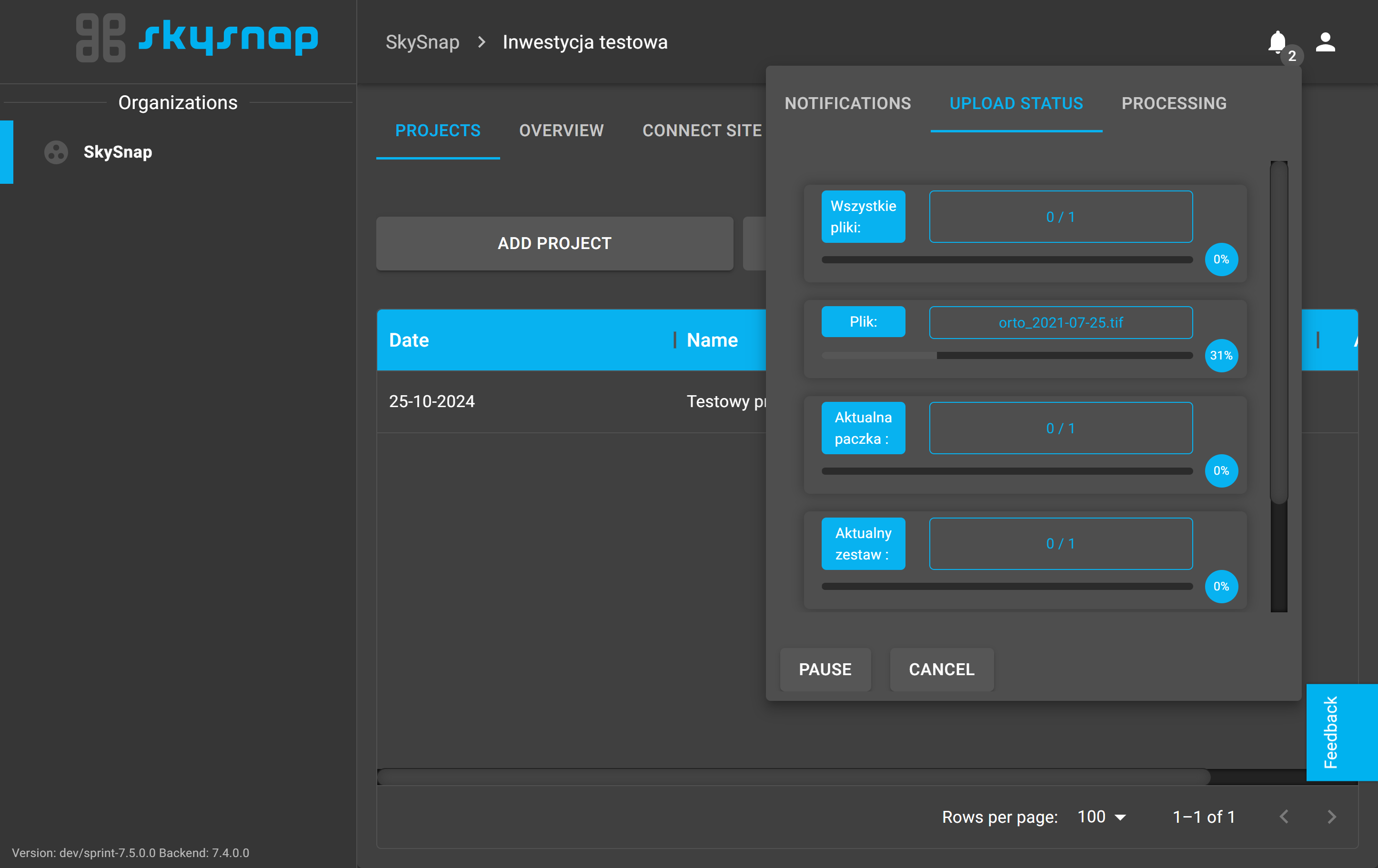Click the 31% progress badge
Screen dimensions: 1378x868
click(x=1221, y=356)
